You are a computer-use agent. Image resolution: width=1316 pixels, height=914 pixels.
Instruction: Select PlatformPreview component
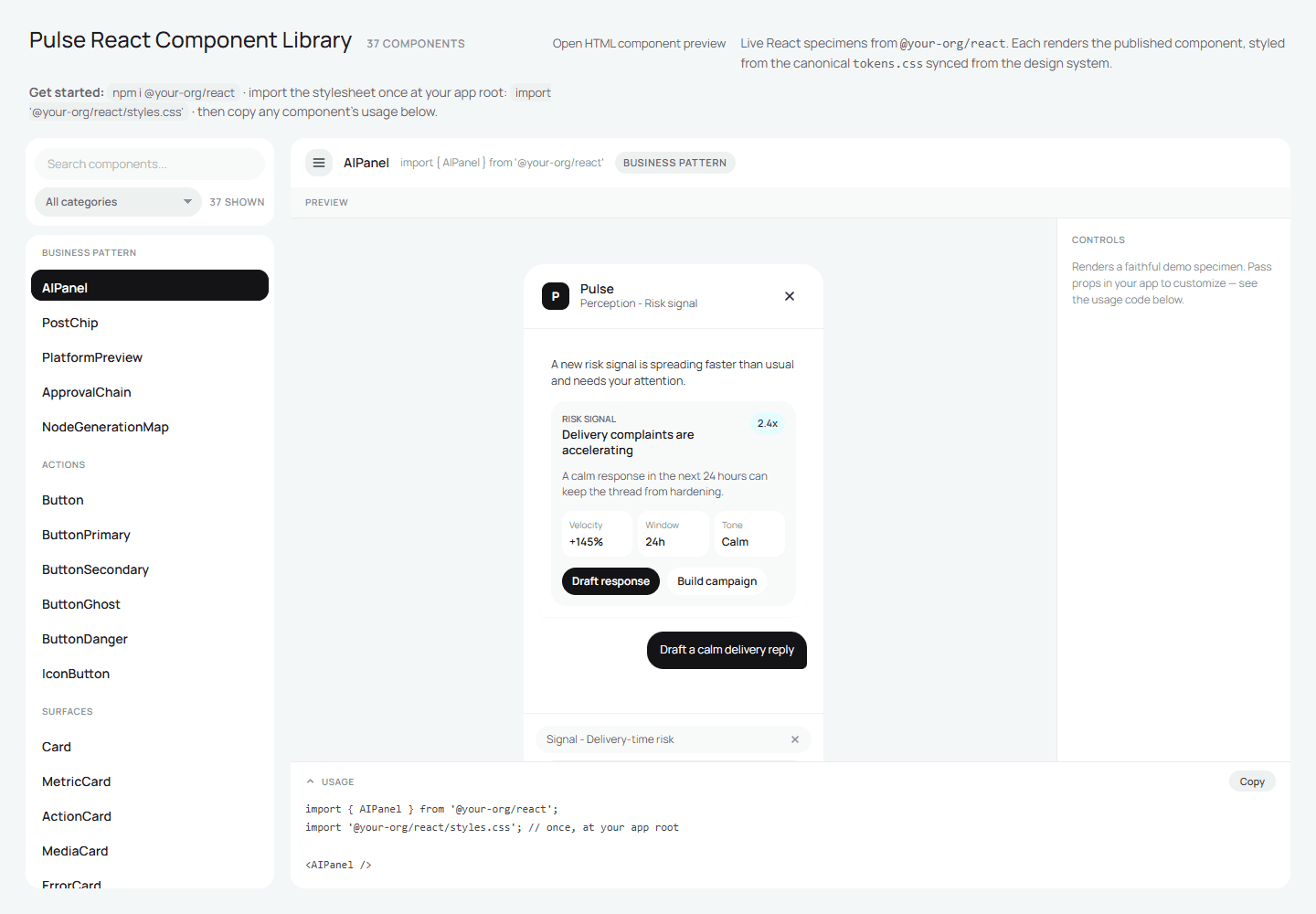pos(150,357)
